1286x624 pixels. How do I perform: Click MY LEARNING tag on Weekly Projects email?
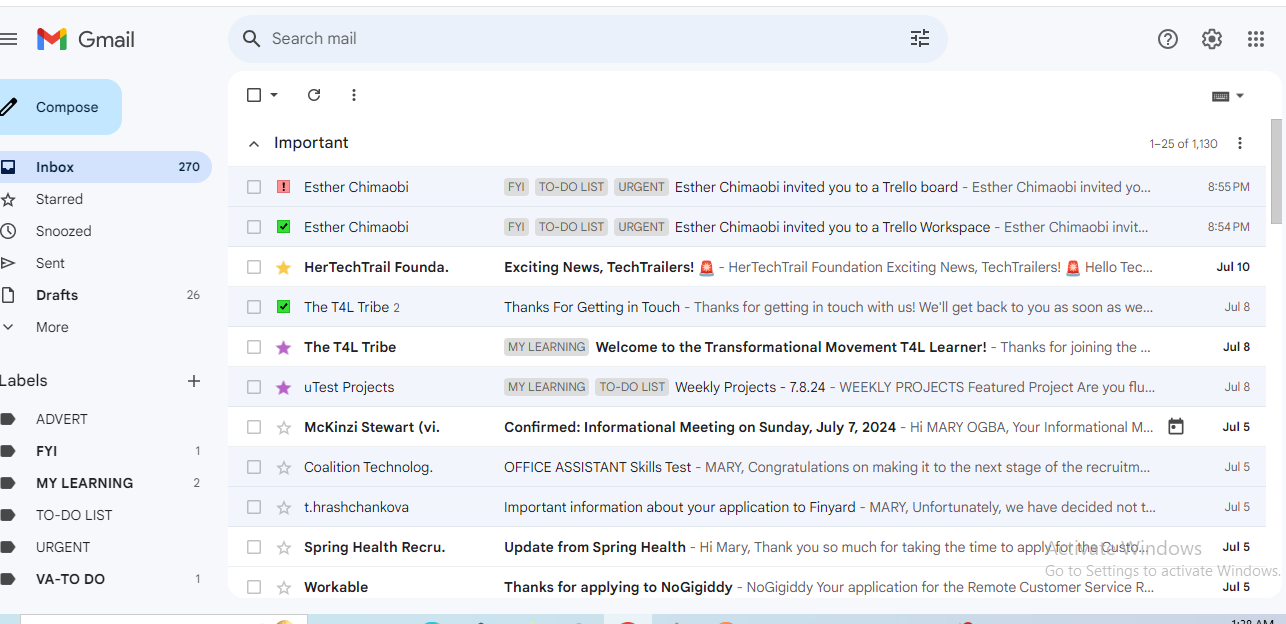(x=546, y=387)
